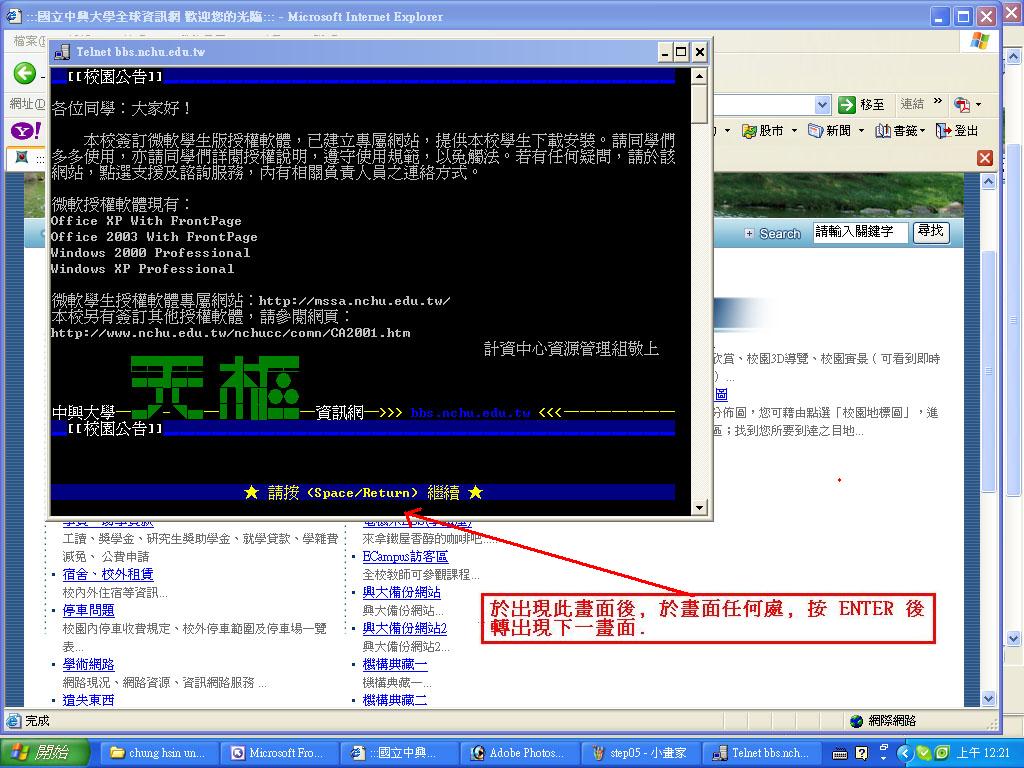Minimize the Telnet window
This screenshot has height=768, width=1024.
click(x=665, y=52)
